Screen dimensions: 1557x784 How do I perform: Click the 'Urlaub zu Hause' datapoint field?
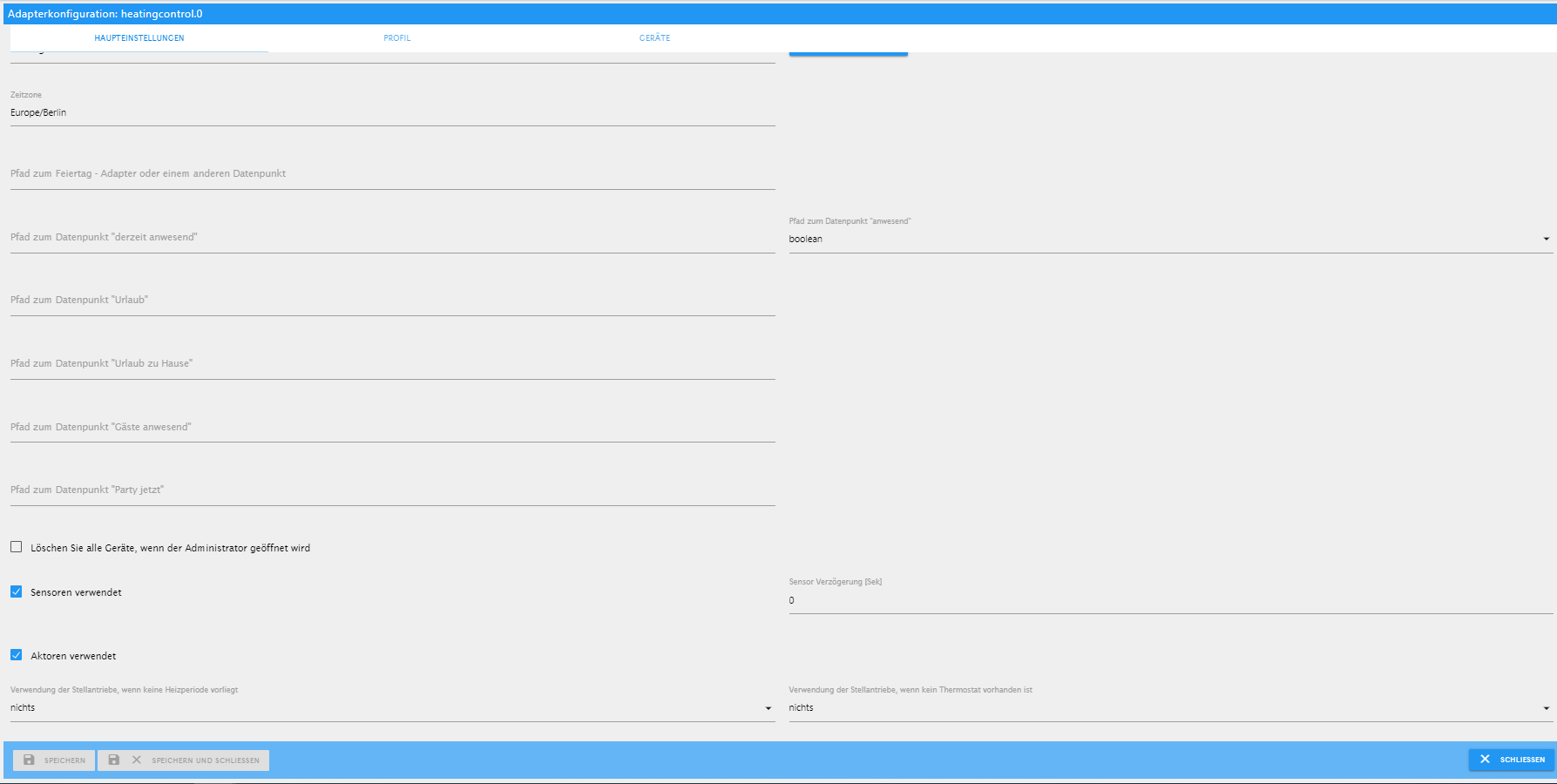coord(392,364)
